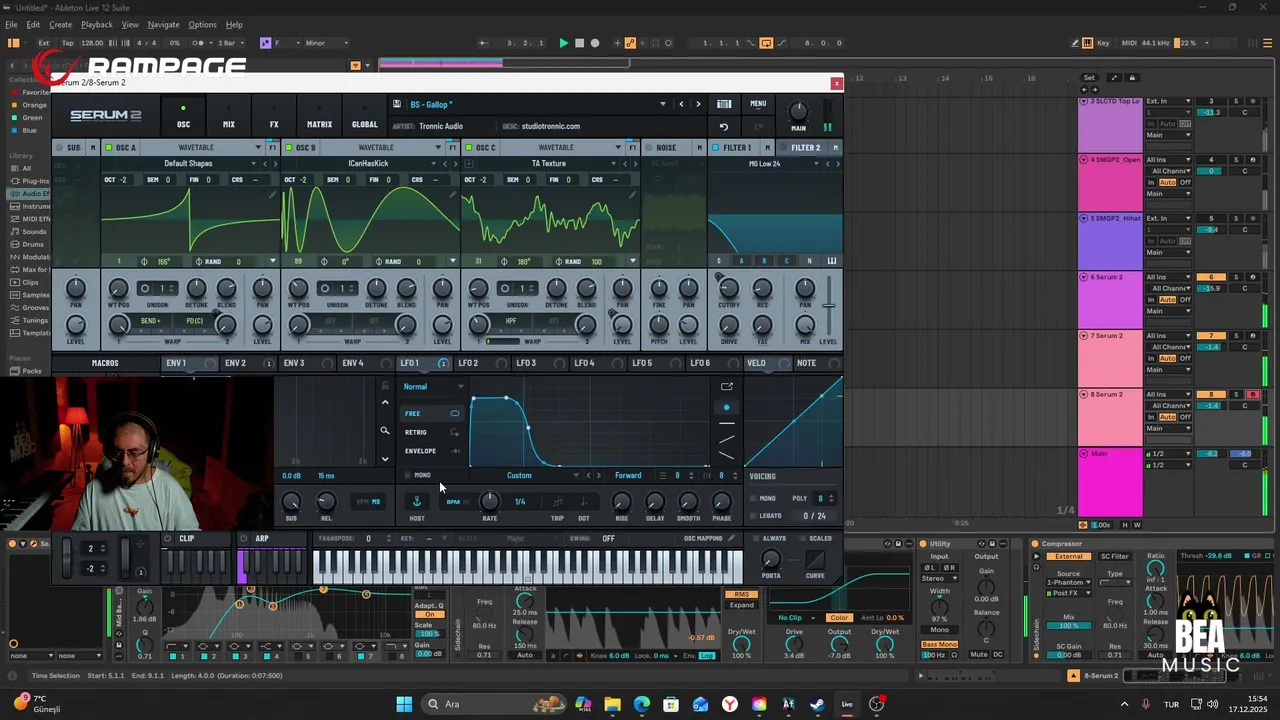
Task: Adjust the LFO RATE knob
Action: pos(489,501)
